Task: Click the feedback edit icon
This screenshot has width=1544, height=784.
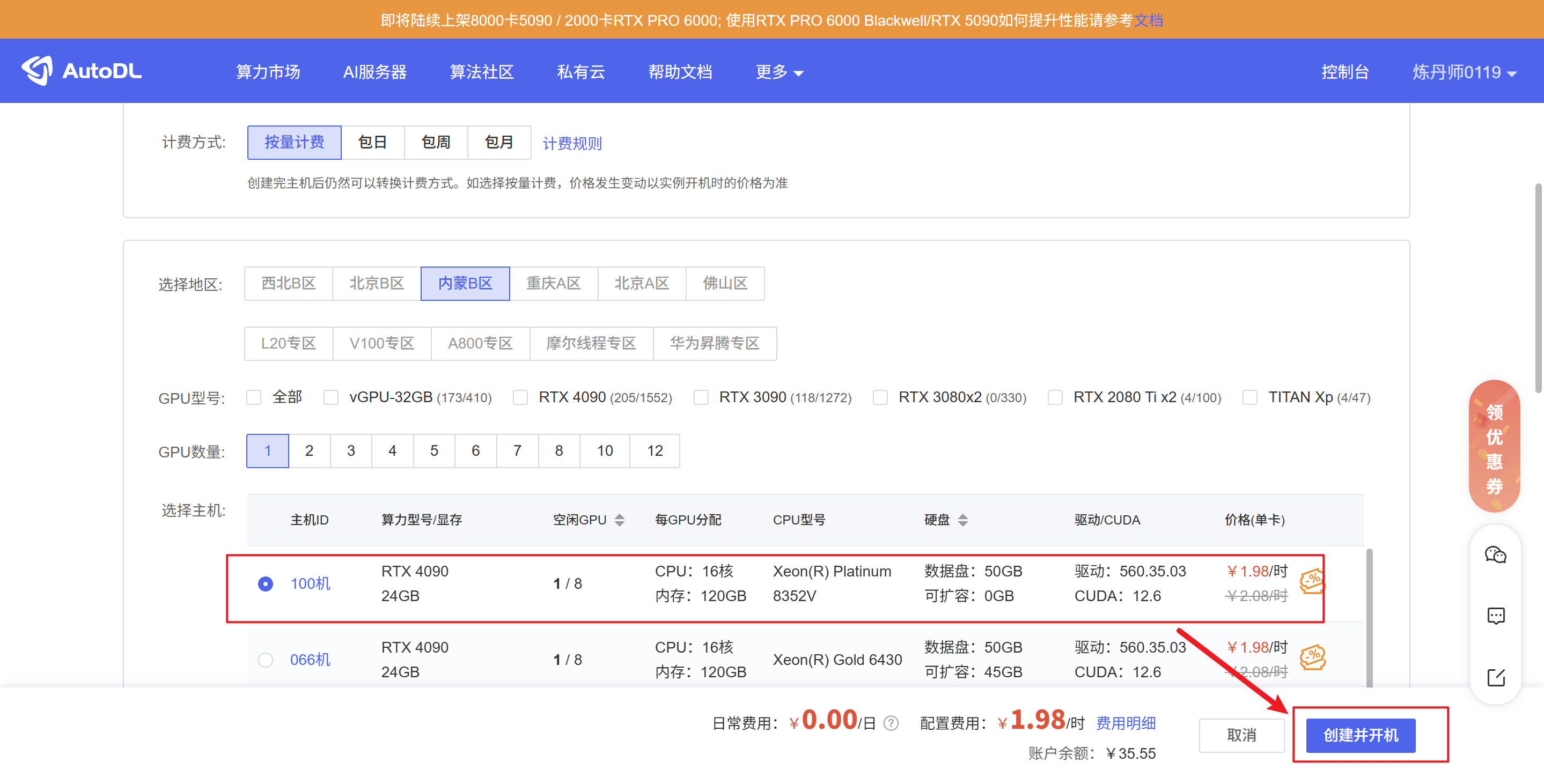Action: click(x=1496, y=677)
